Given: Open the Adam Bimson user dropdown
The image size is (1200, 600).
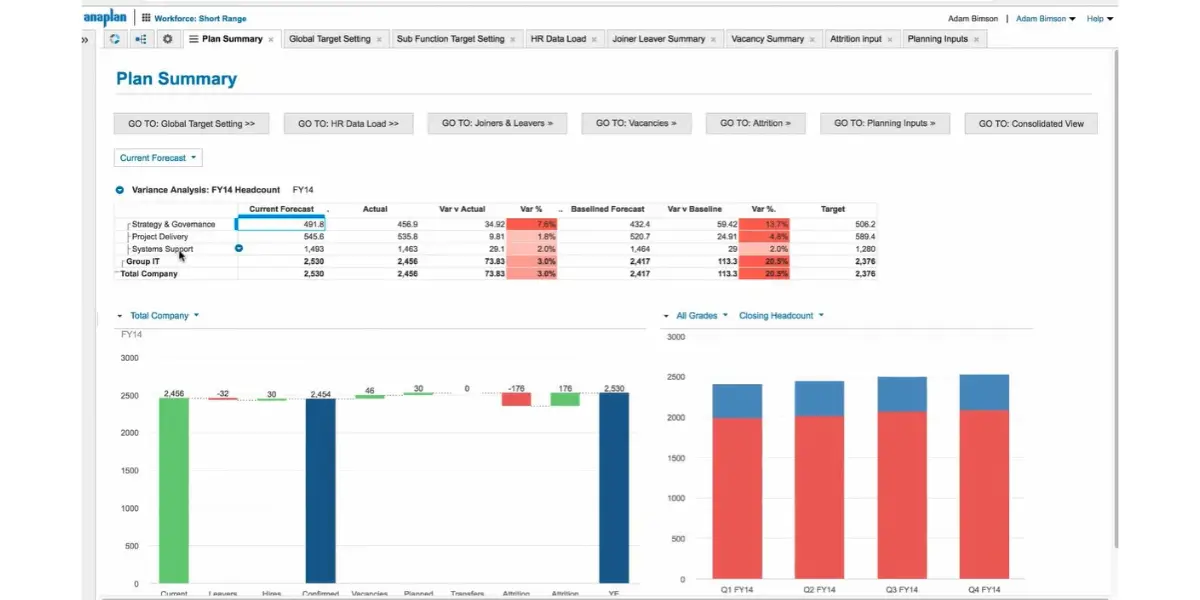Looking at the screenshot, I should pyautogui.click(x=1046, y=18).
